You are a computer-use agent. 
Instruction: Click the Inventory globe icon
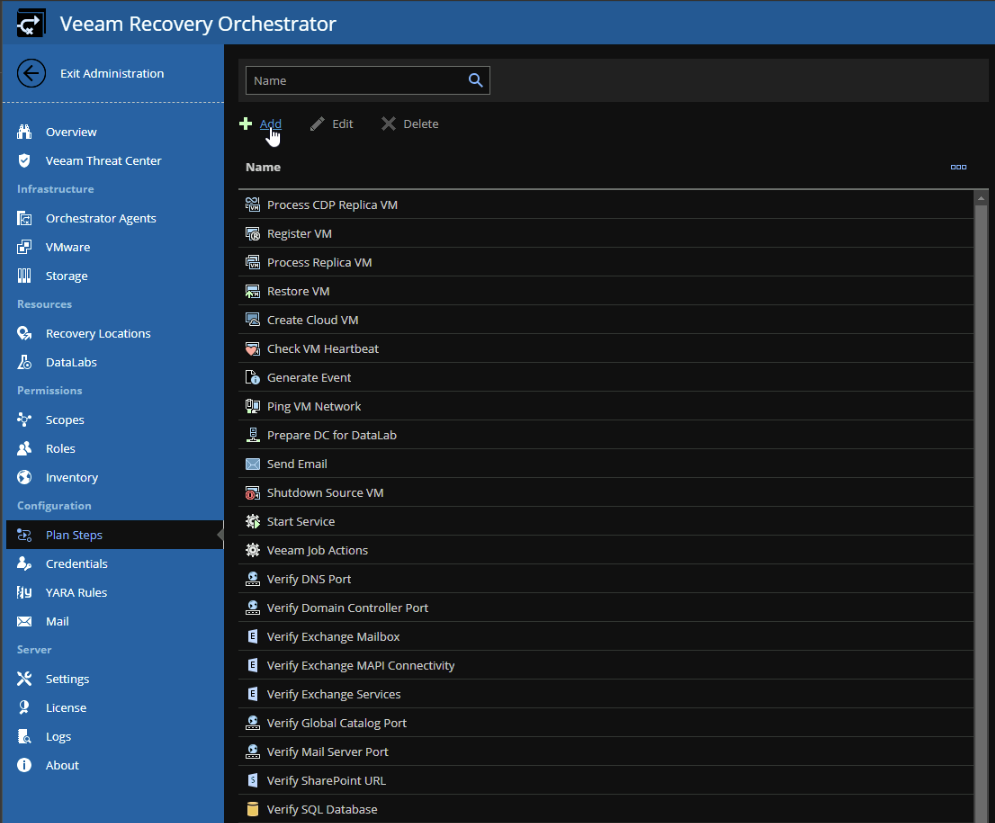pyautogui.click(x=24, y=477)
